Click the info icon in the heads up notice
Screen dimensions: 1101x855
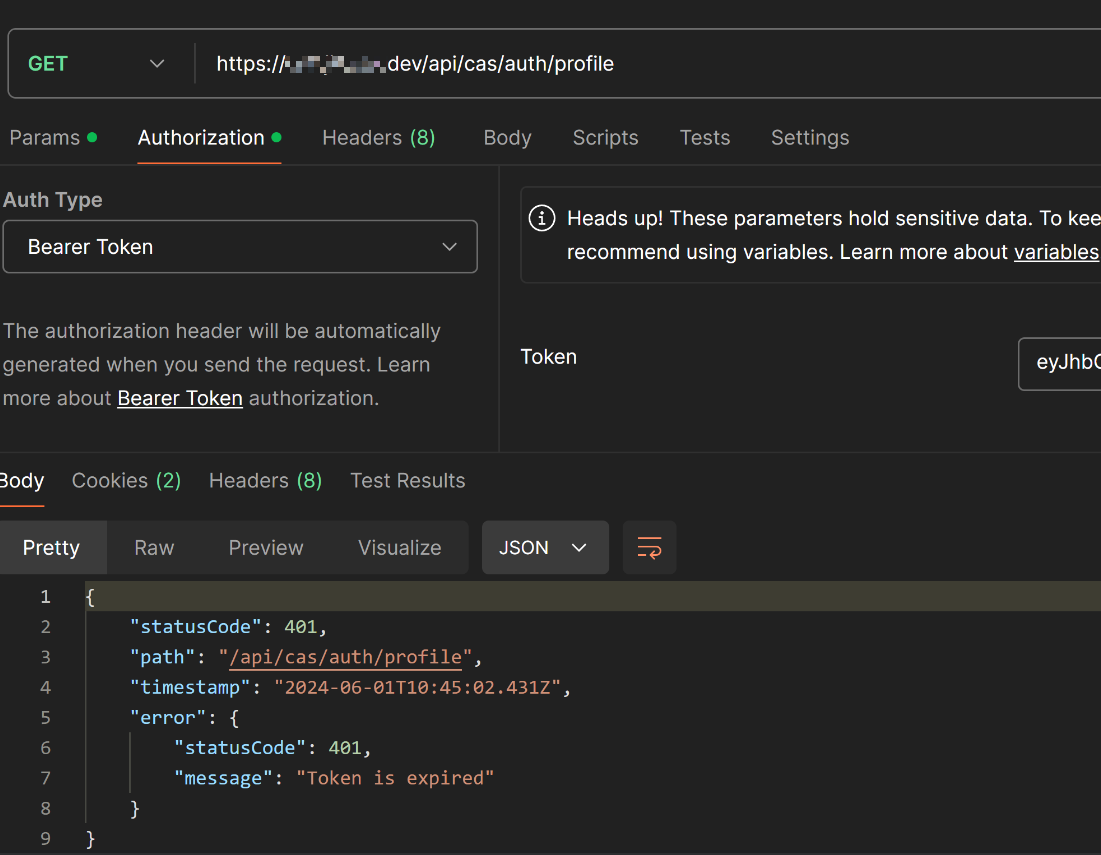click(541, 218)
